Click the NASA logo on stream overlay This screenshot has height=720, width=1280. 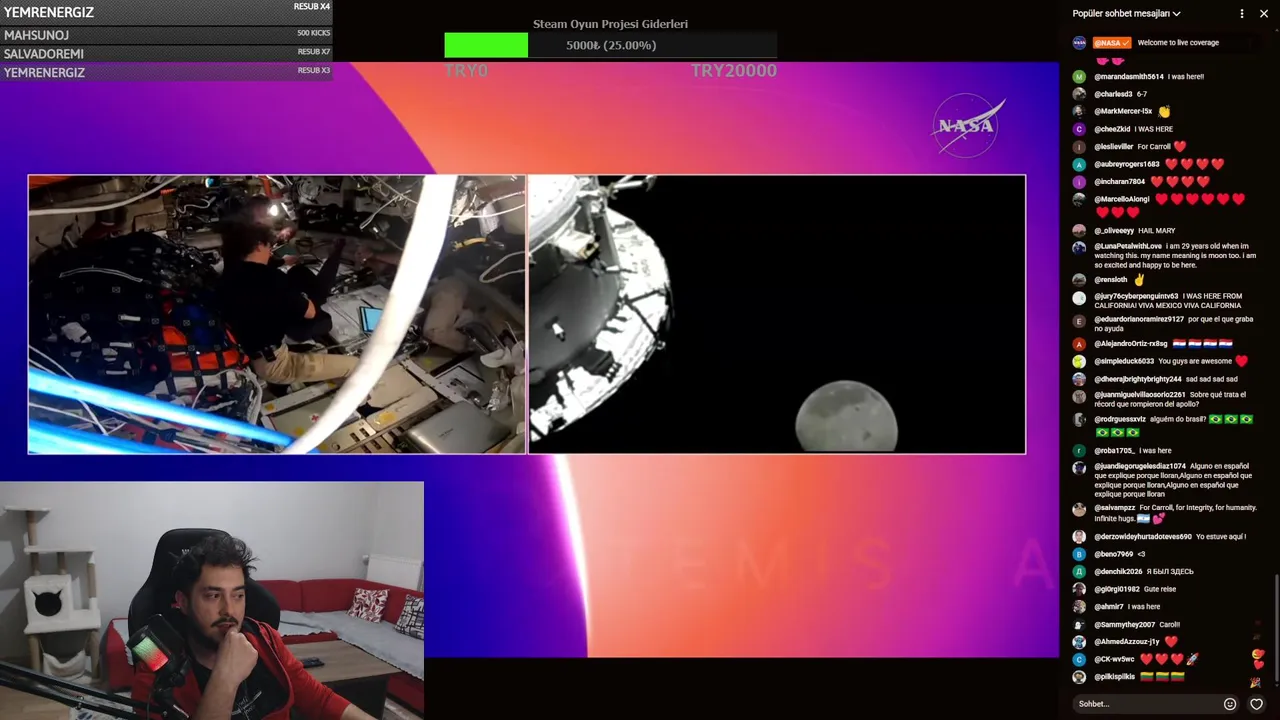pyautogui.click(x=966, y=125)
